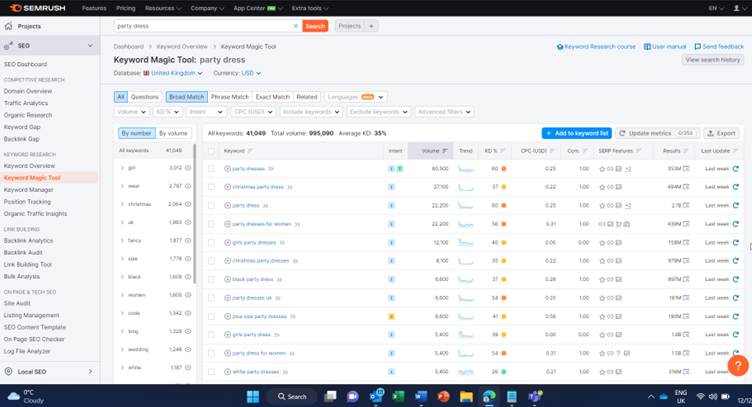Click Add to keyword list button
752x407 pixels.
pyautogui.click(x=576, y=133)
